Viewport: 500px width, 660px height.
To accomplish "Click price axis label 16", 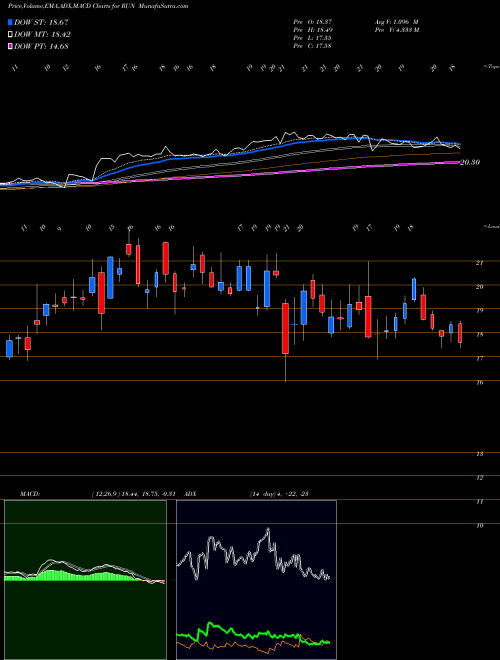I will [x=479, y=383].
